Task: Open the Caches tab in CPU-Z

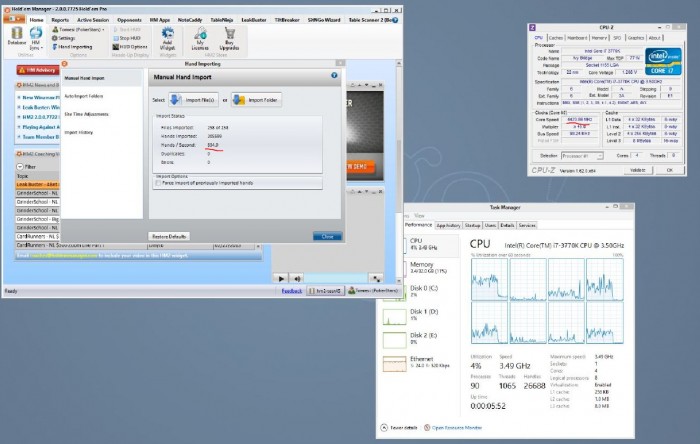Action: [556, 38]
